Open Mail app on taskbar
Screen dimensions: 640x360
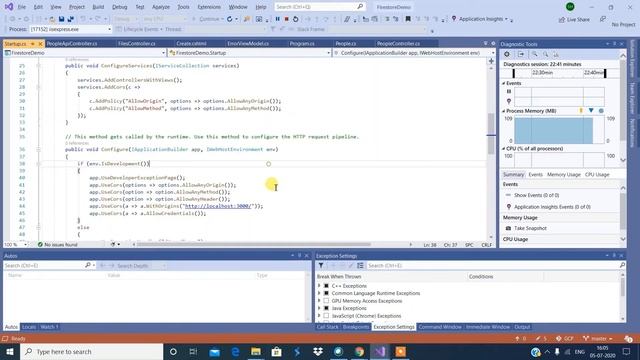(x=214, y=351)
